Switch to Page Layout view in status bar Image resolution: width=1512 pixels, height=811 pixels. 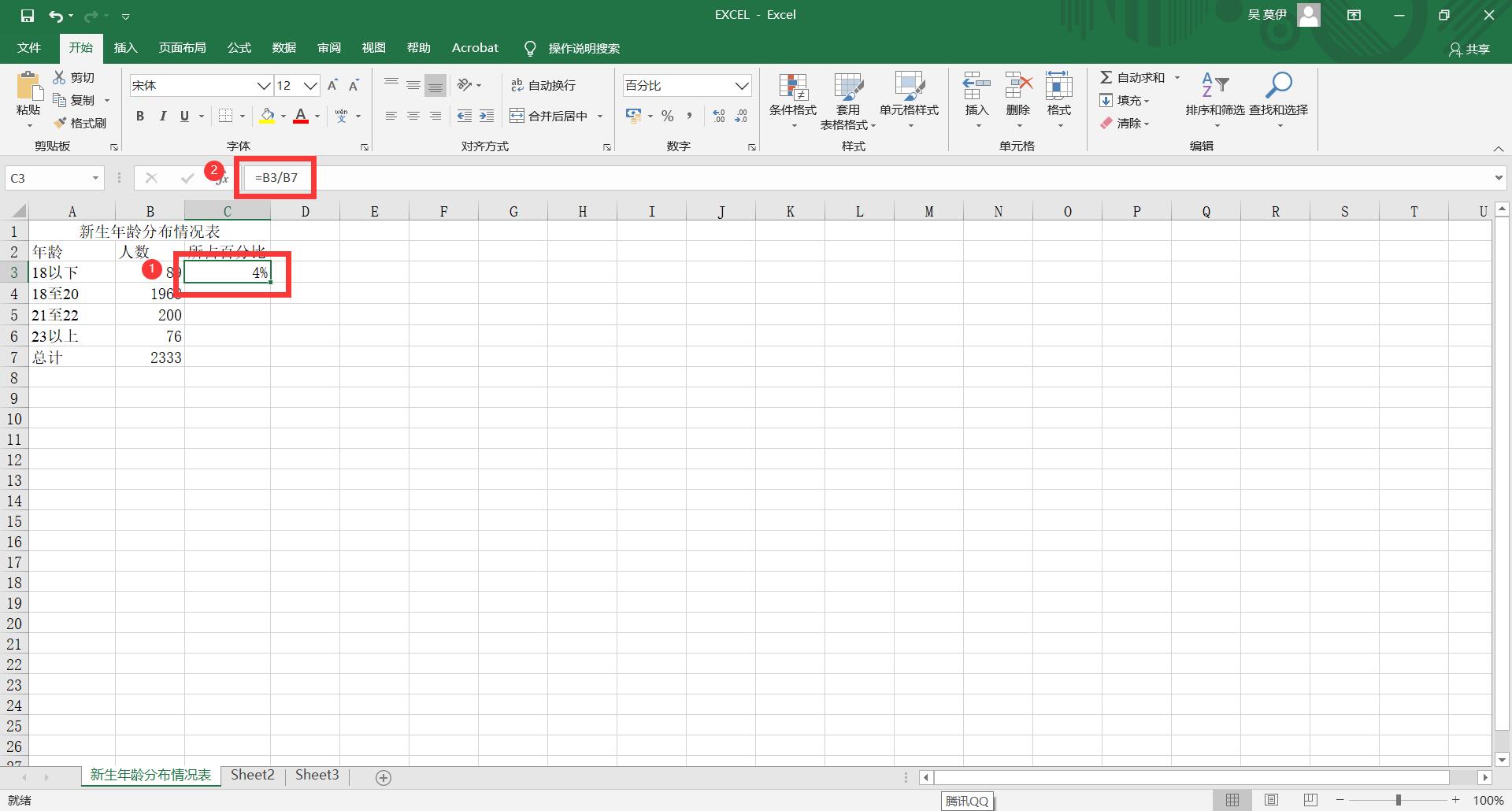coord(1271,800)
